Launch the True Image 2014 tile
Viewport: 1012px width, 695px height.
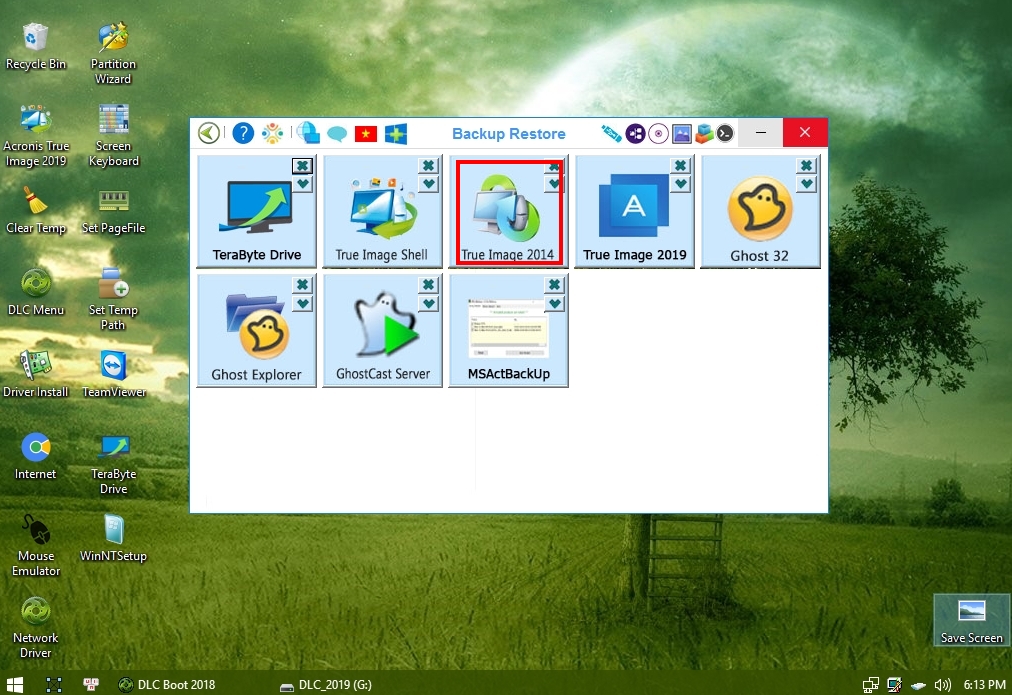(508, 211)
